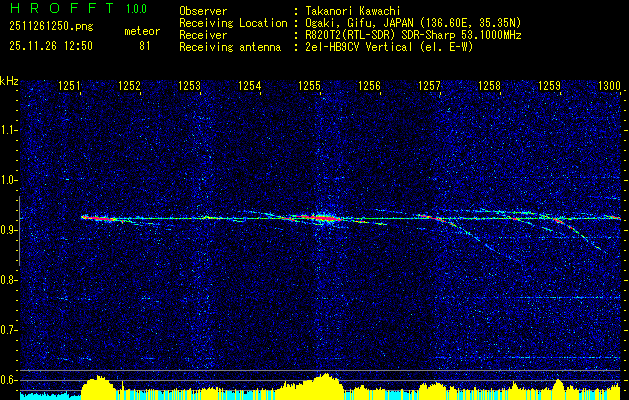Select the filename 2511261250.png
This screenshot has height=400, width=629.
click(51, 27)
